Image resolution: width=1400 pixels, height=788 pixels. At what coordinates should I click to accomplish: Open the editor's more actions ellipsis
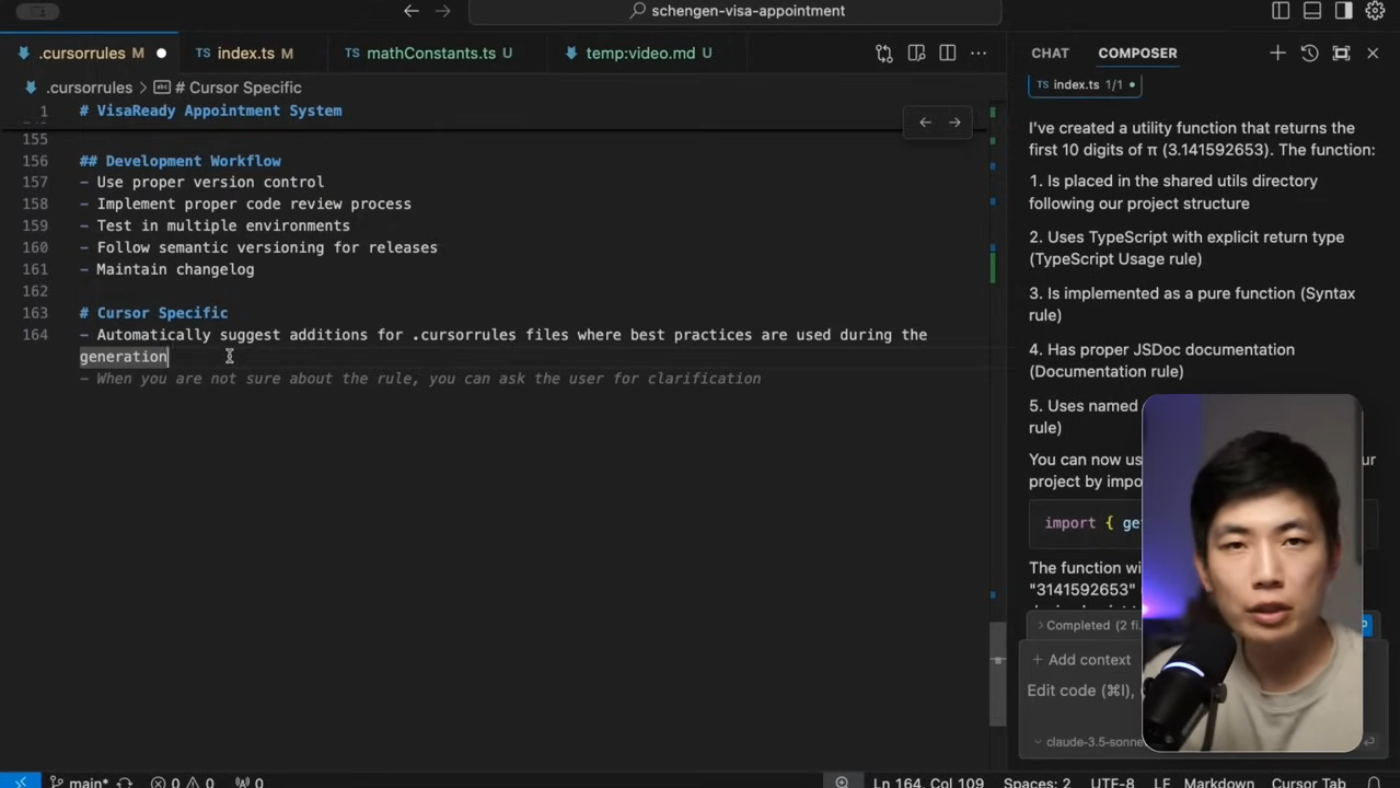pos(978,53)
